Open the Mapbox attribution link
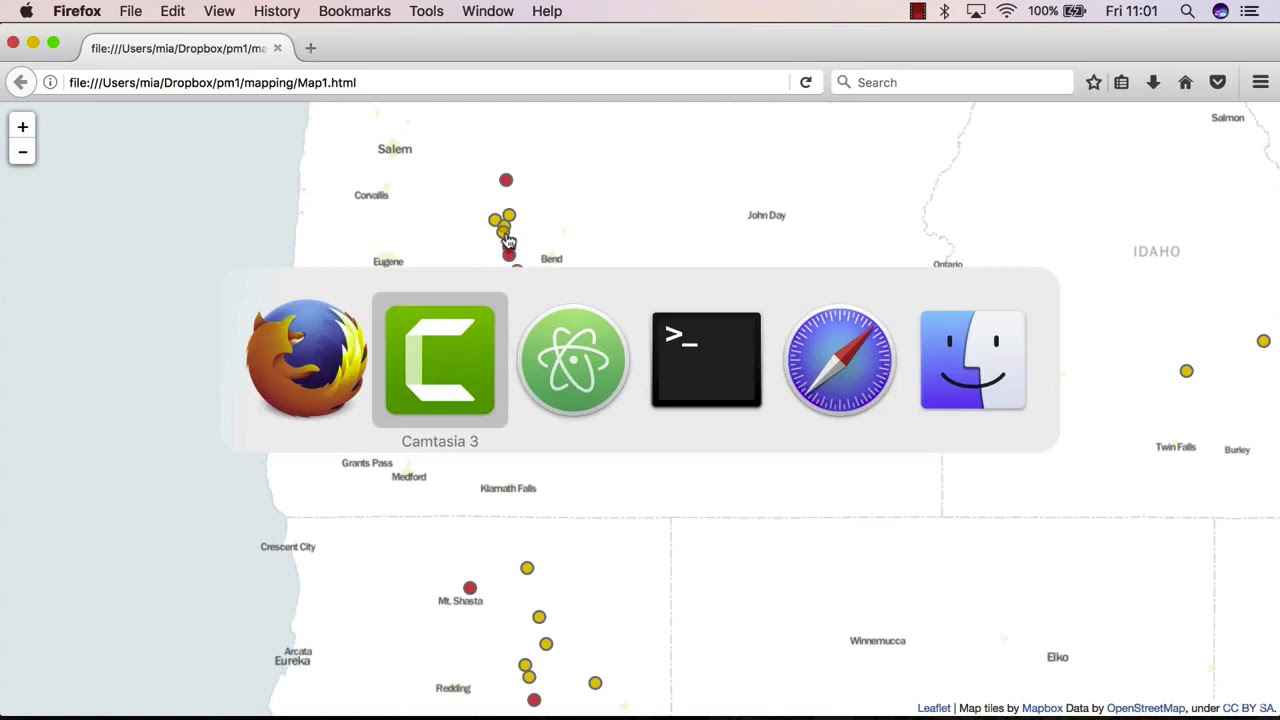 click(1042, 708)
